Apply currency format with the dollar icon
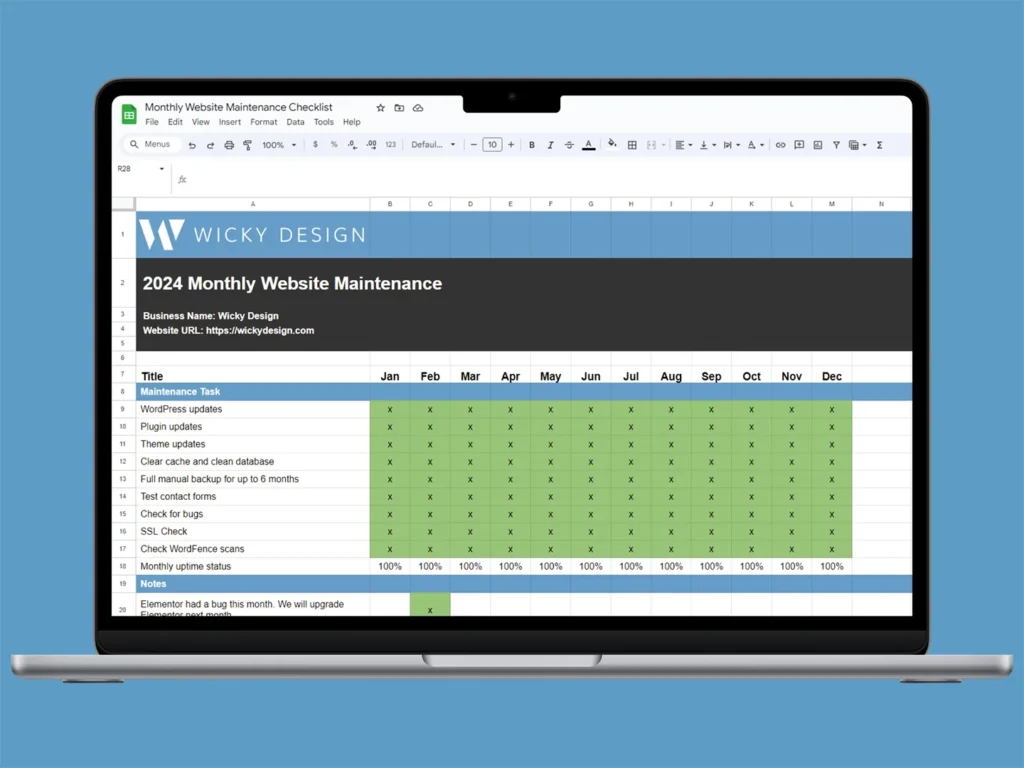 [x=314, y=144]
